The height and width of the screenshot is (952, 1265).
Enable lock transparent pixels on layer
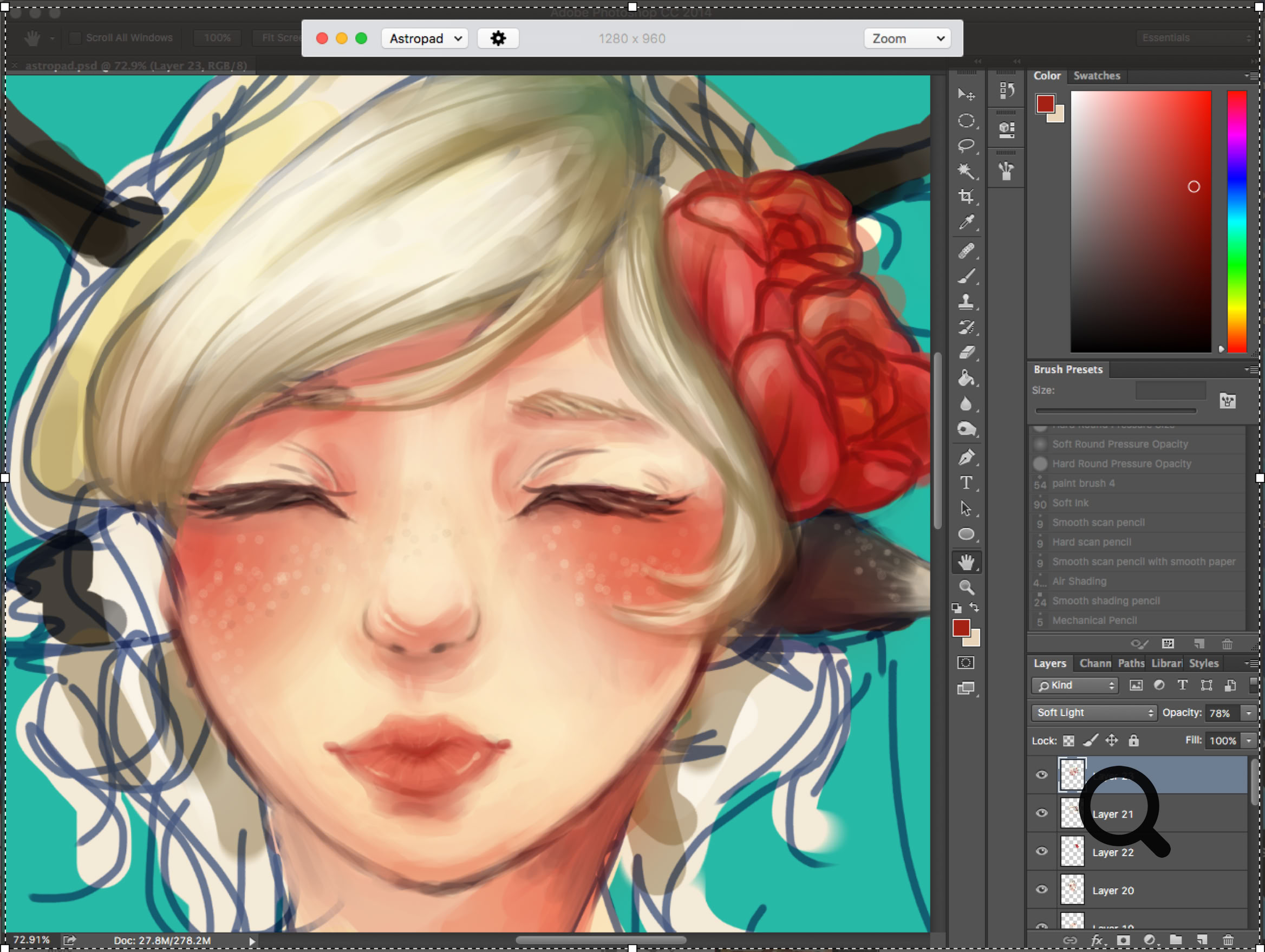coord(1069,740)
